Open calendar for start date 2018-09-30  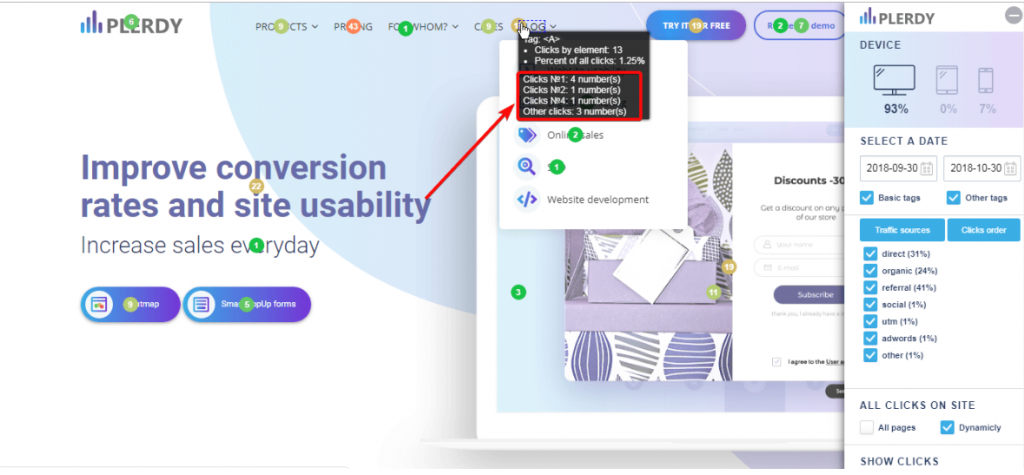point(926,168)
